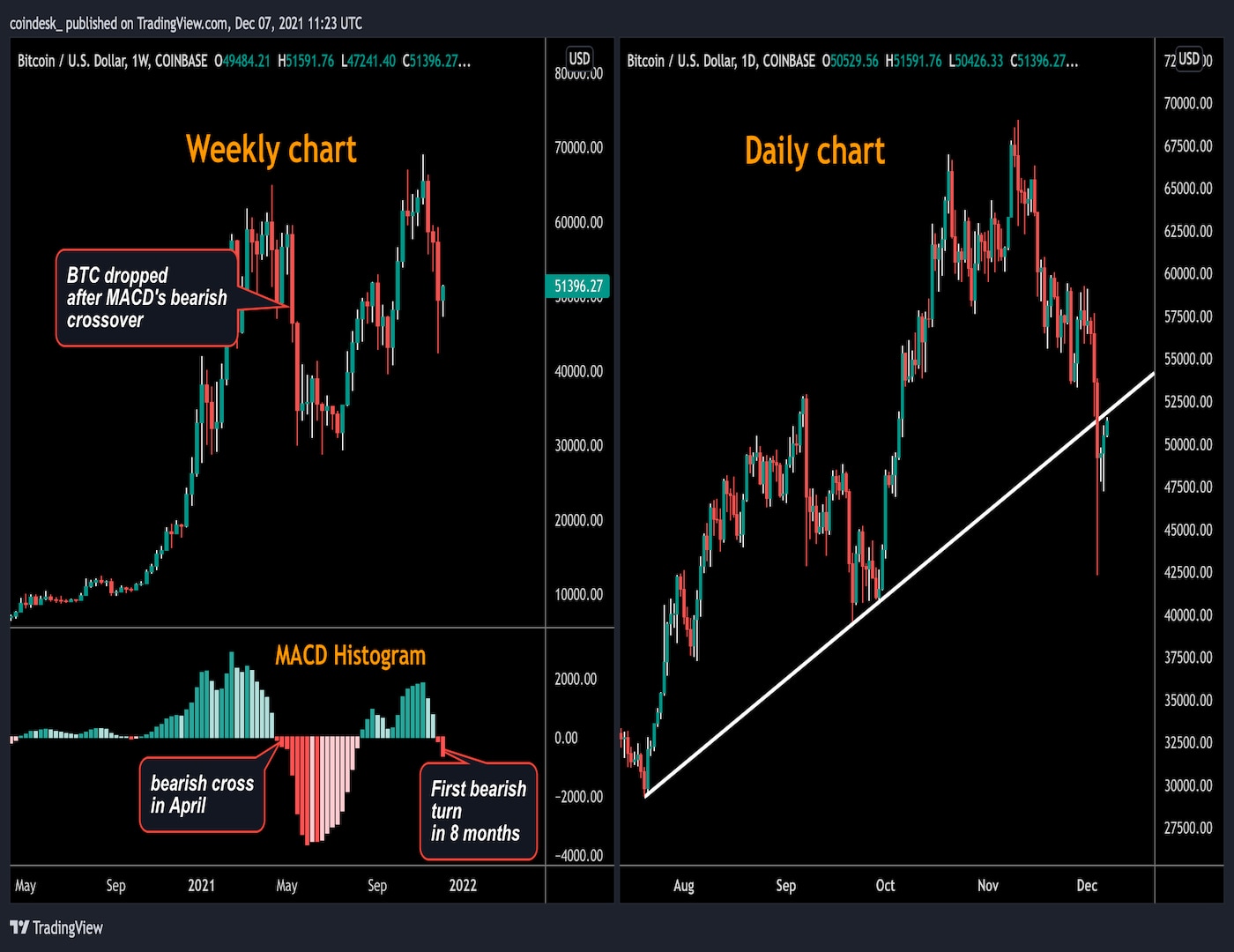Select the 'BTC dropped after MACD's bearish crossover' callout
Viewport: 1234px width, 952px height.
tap(146, 298)
